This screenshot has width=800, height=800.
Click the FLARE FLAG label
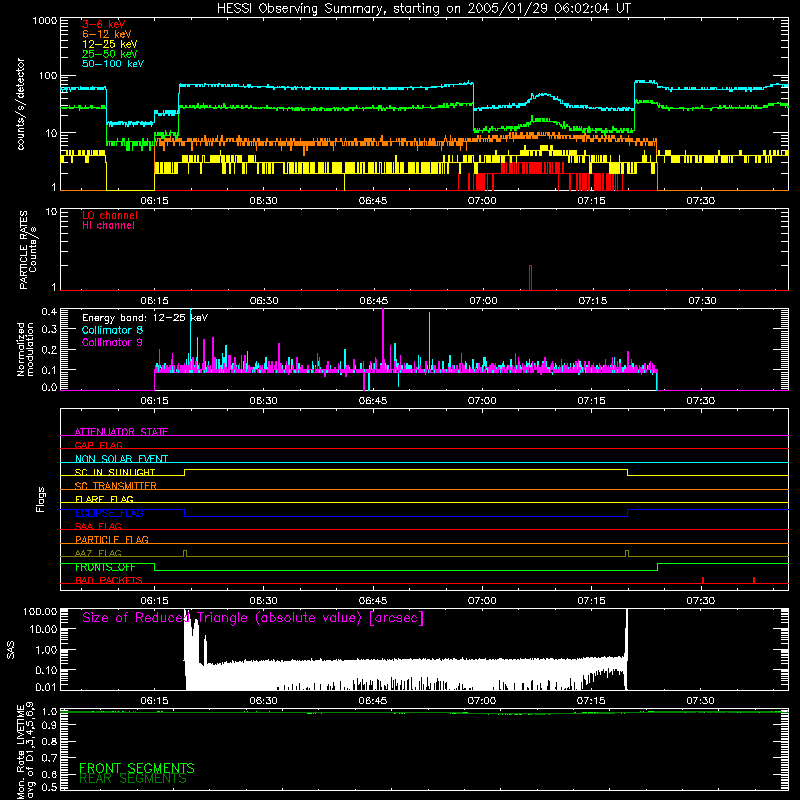(x=104, y=499)
